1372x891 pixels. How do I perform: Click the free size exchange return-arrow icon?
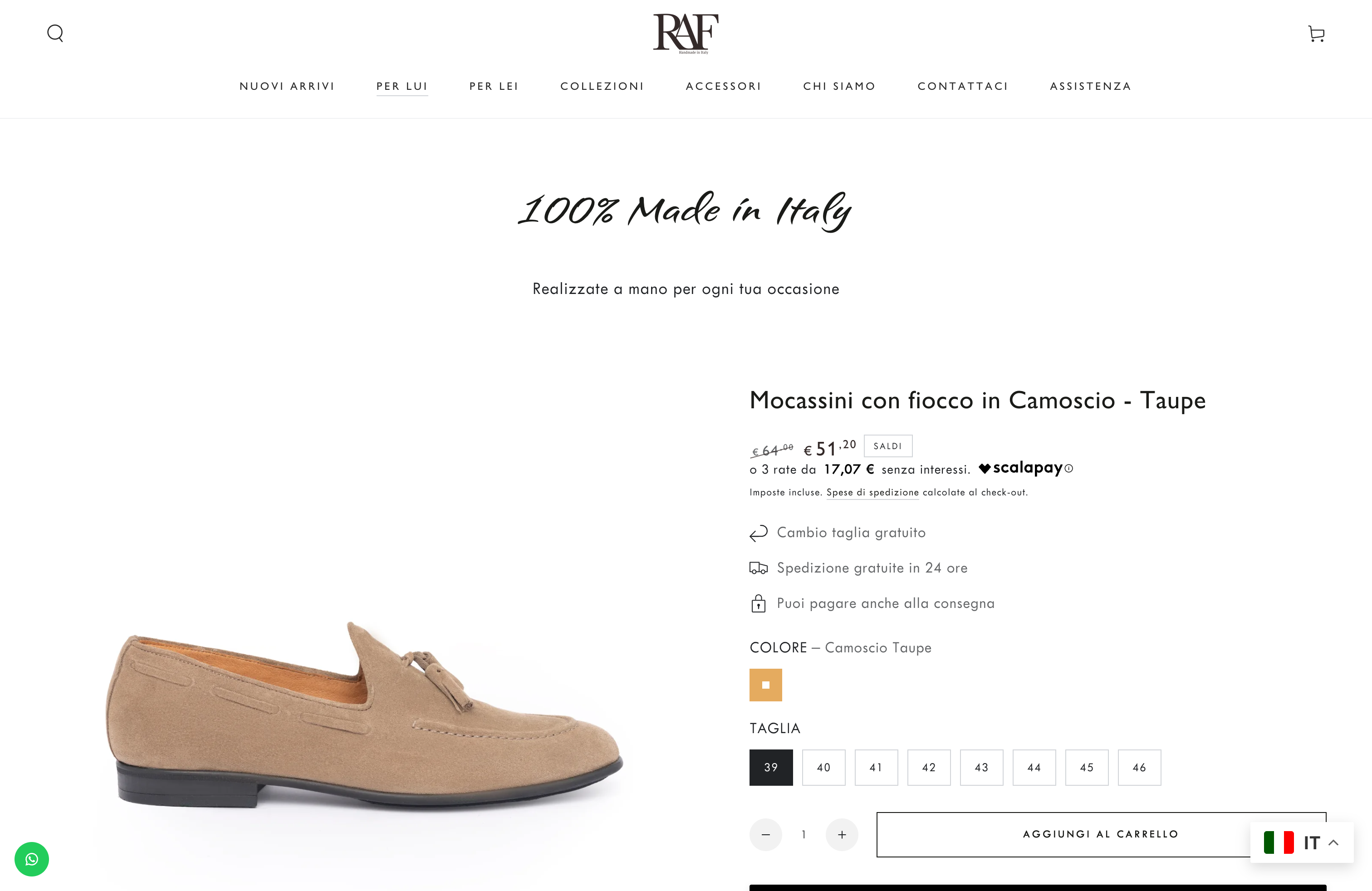758,533
